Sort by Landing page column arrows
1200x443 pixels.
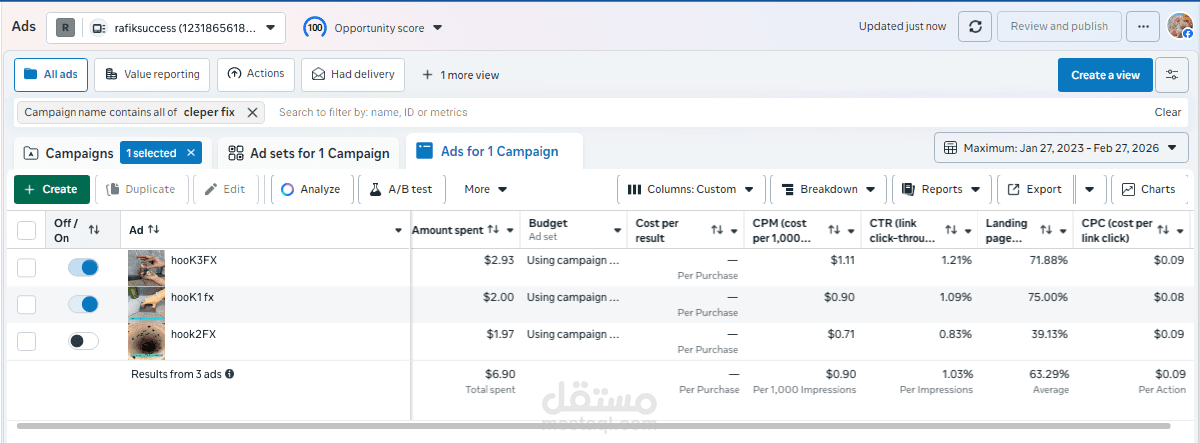click(1046, 230)
